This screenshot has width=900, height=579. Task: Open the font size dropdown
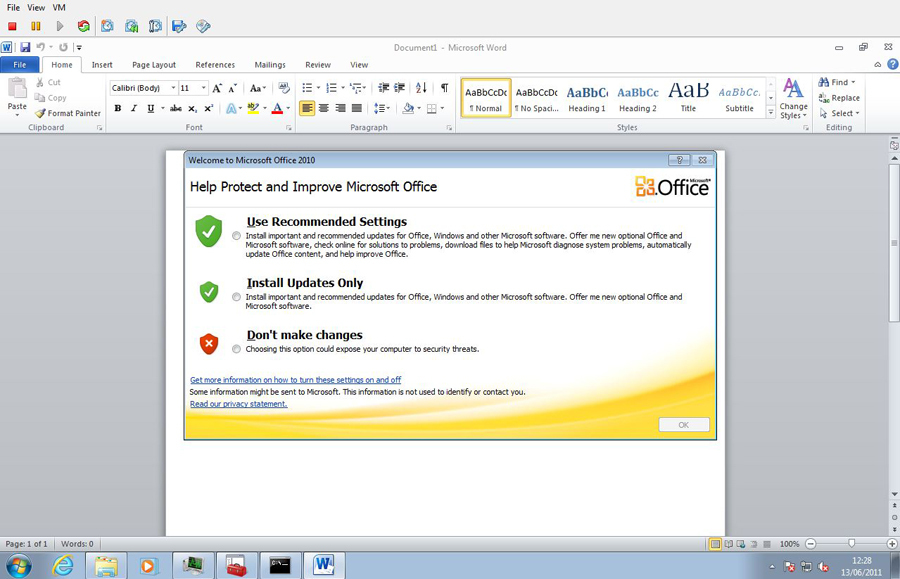(x=203, y=88)
